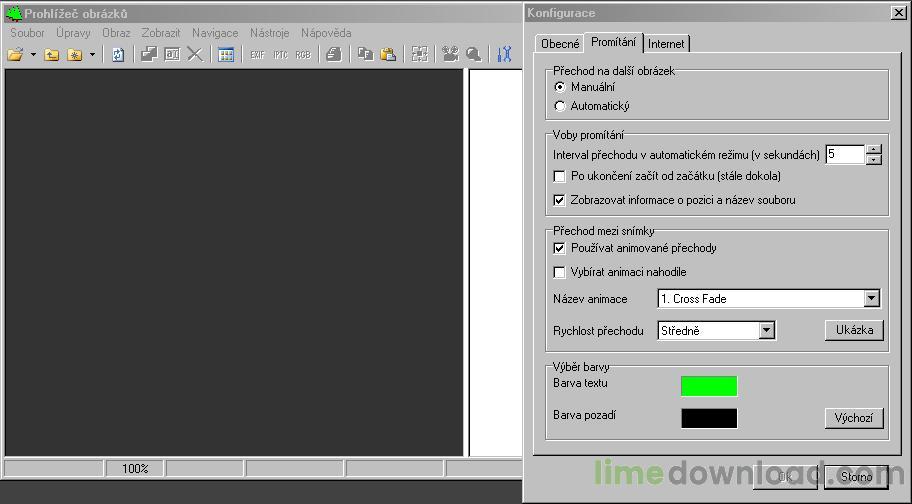
Task: Open the Zobrazit menu
Action: click(x=161, y=33)
